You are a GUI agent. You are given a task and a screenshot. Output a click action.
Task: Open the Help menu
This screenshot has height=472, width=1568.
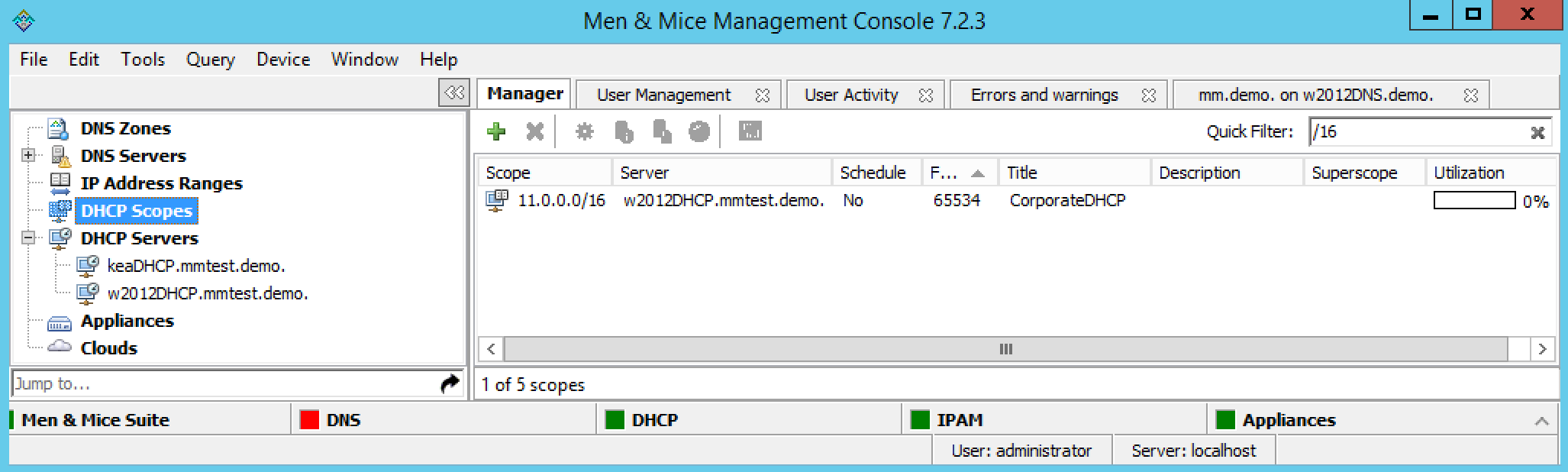tap(438, 60)
